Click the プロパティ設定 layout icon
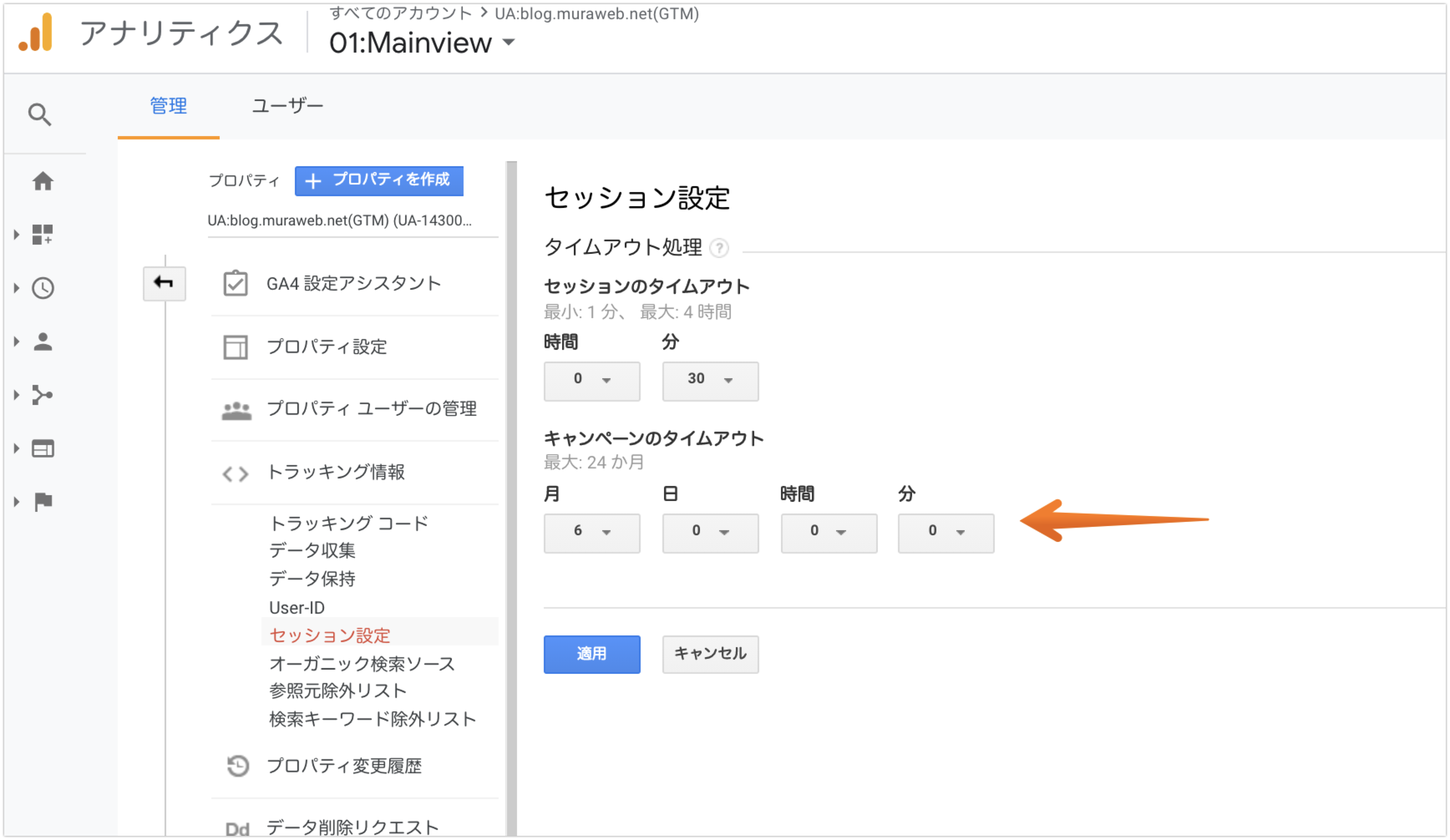Viewport: 1450px width, 840px height. [236, 347]
